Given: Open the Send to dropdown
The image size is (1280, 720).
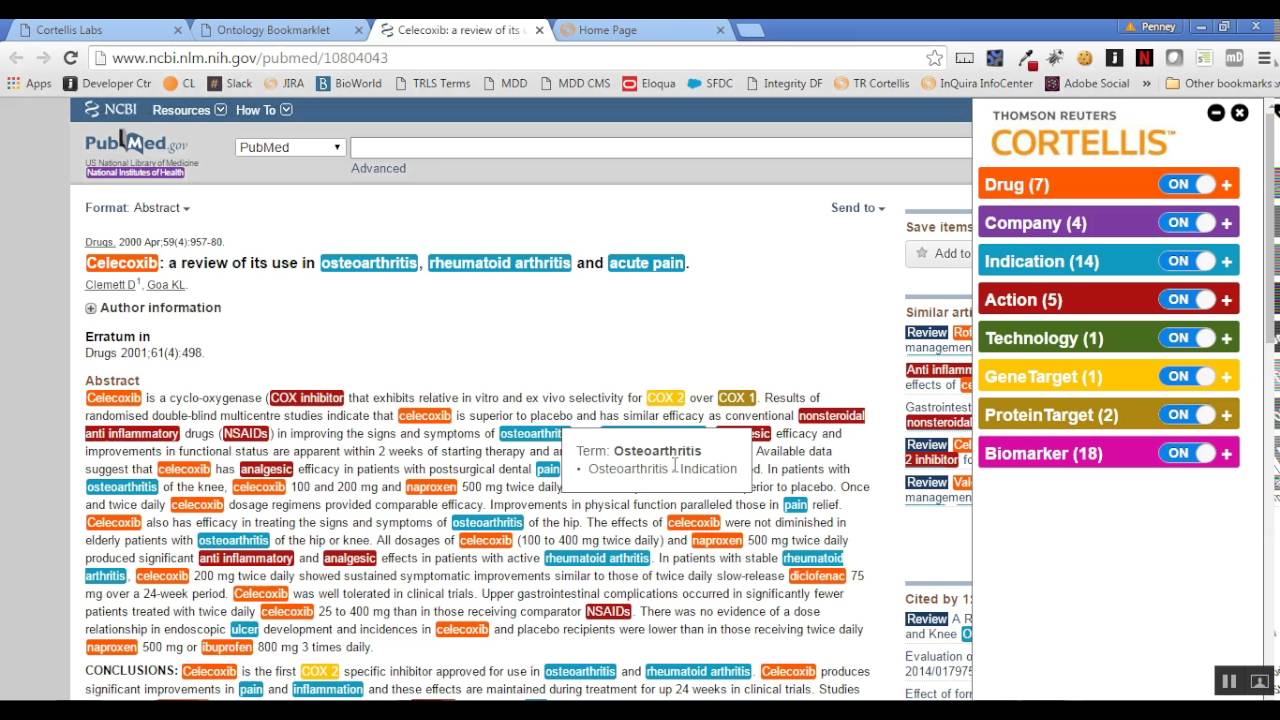Looking at the screenshot, I should point(858,208).
